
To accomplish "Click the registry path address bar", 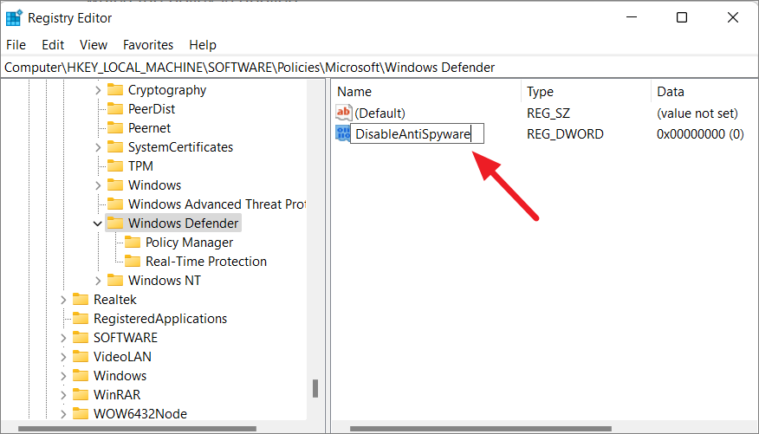I will click(x=380, y=67).
